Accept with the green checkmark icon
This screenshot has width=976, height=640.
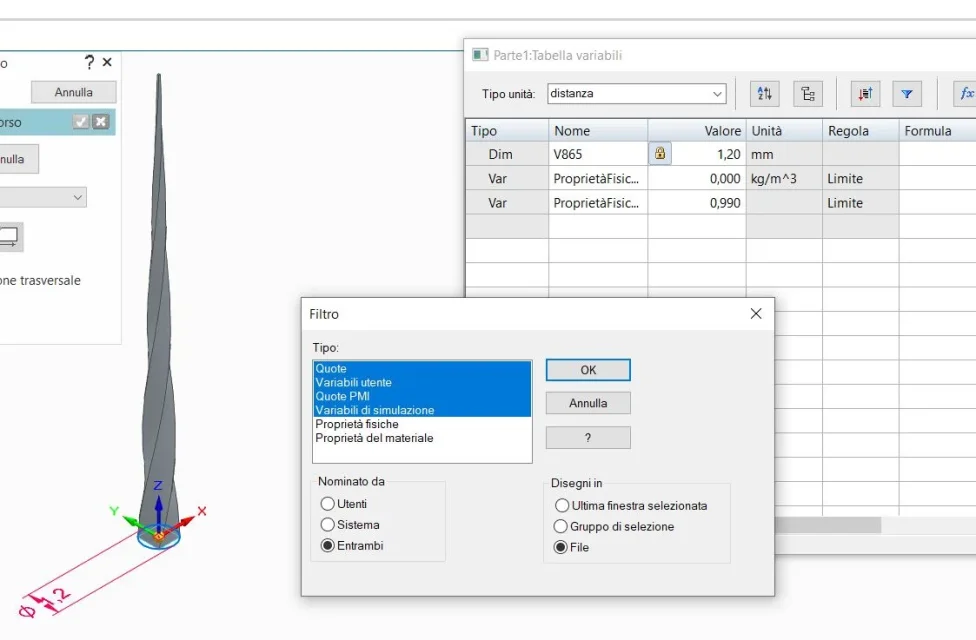[81, 122]
